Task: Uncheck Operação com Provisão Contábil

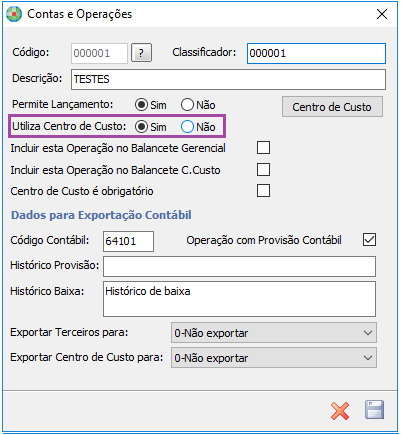Action: point(369,240)
